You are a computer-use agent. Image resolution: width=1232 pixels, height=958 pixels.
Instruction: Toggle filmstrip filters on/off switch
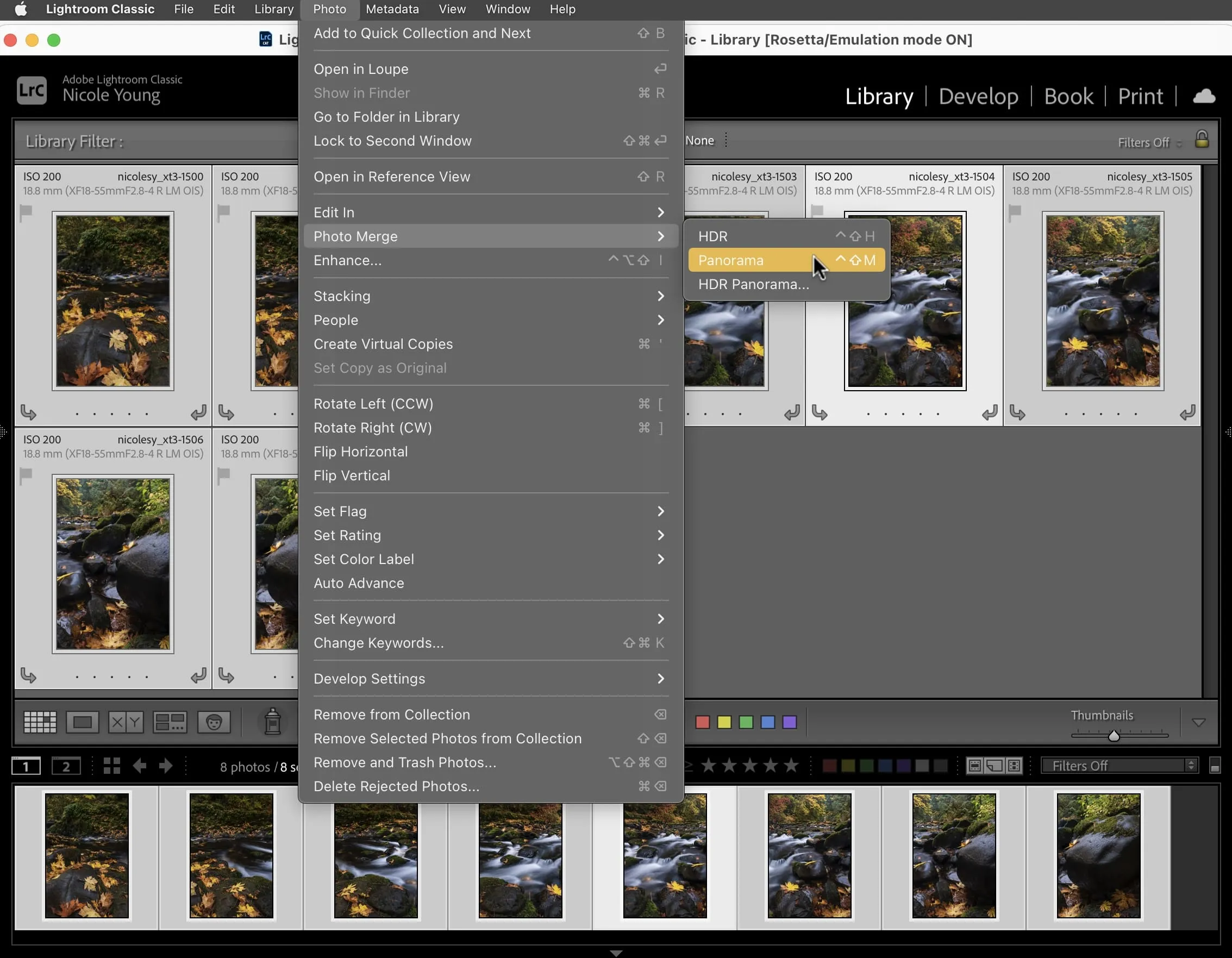coord(1215,766)
